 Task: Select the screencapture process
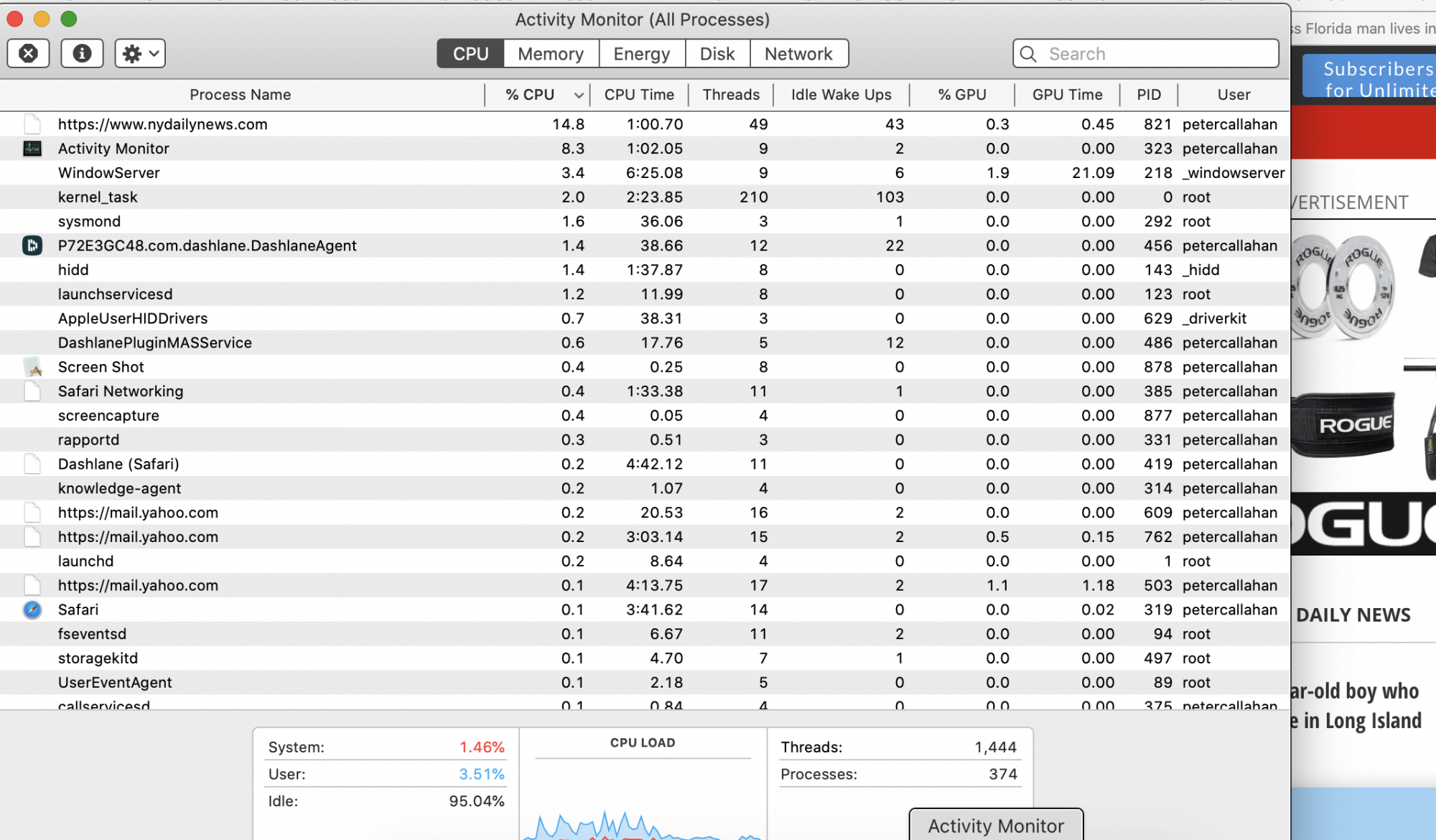click(x=645, y=416)
